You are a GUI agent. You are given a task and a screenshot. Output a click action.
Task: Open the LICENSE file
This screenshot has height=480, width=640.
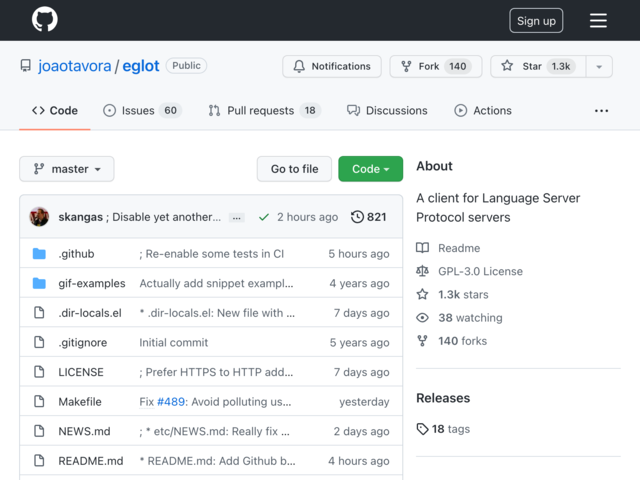tap(81, 372)
